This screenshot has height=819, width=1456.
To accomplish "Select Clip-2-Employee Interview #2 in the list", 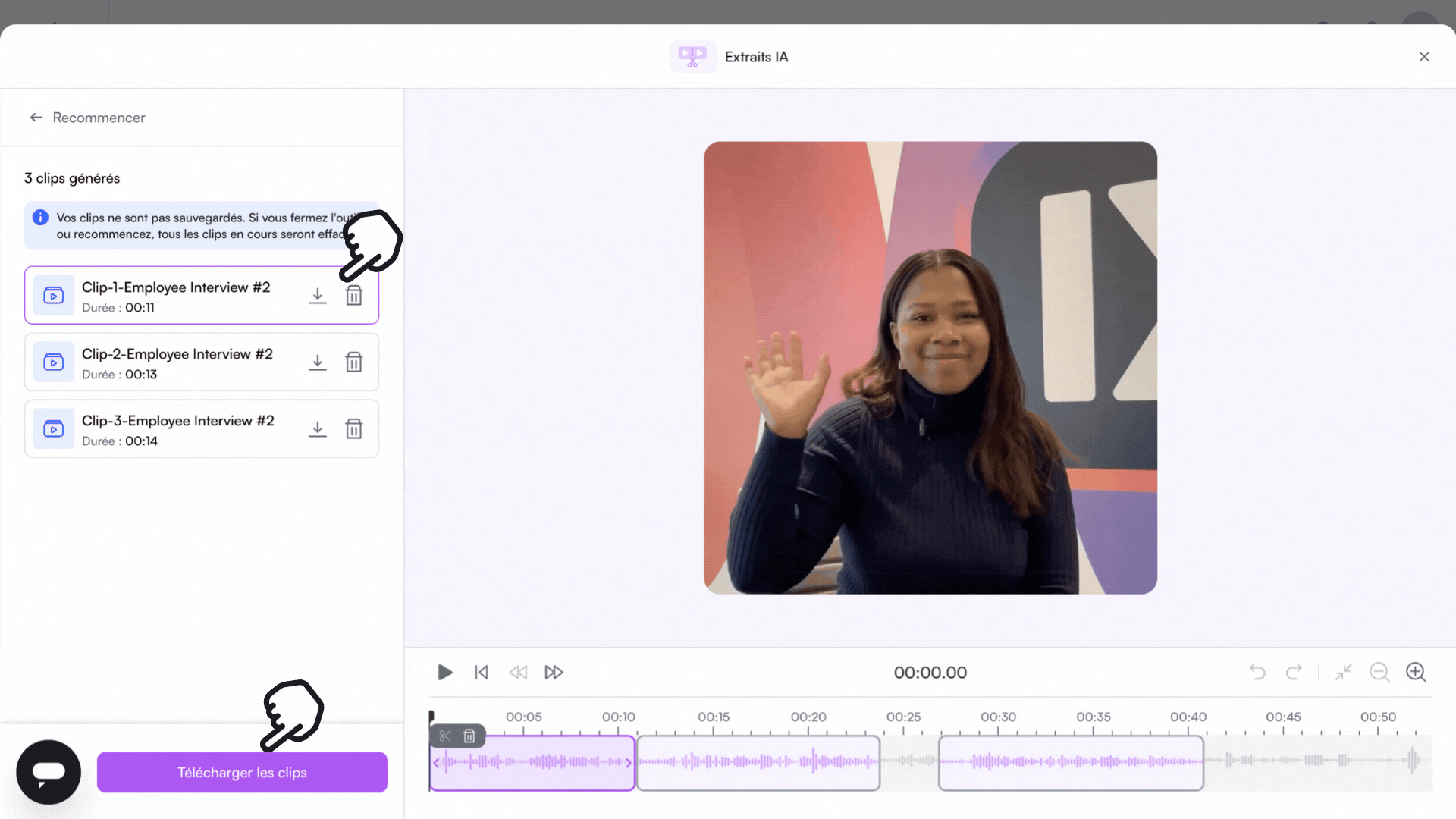I will (x=202, y=362).
